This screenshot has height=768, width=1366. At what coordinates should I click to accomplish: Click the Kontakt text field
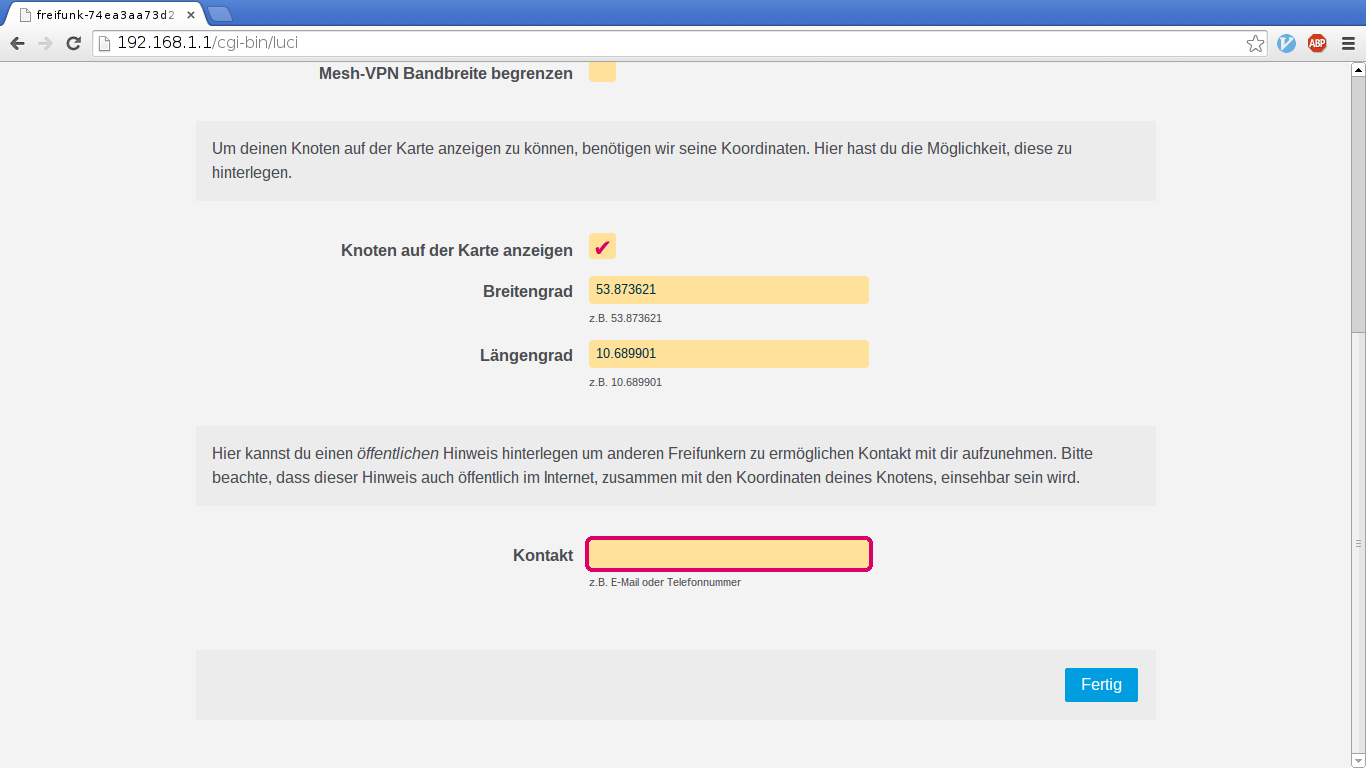728,554
